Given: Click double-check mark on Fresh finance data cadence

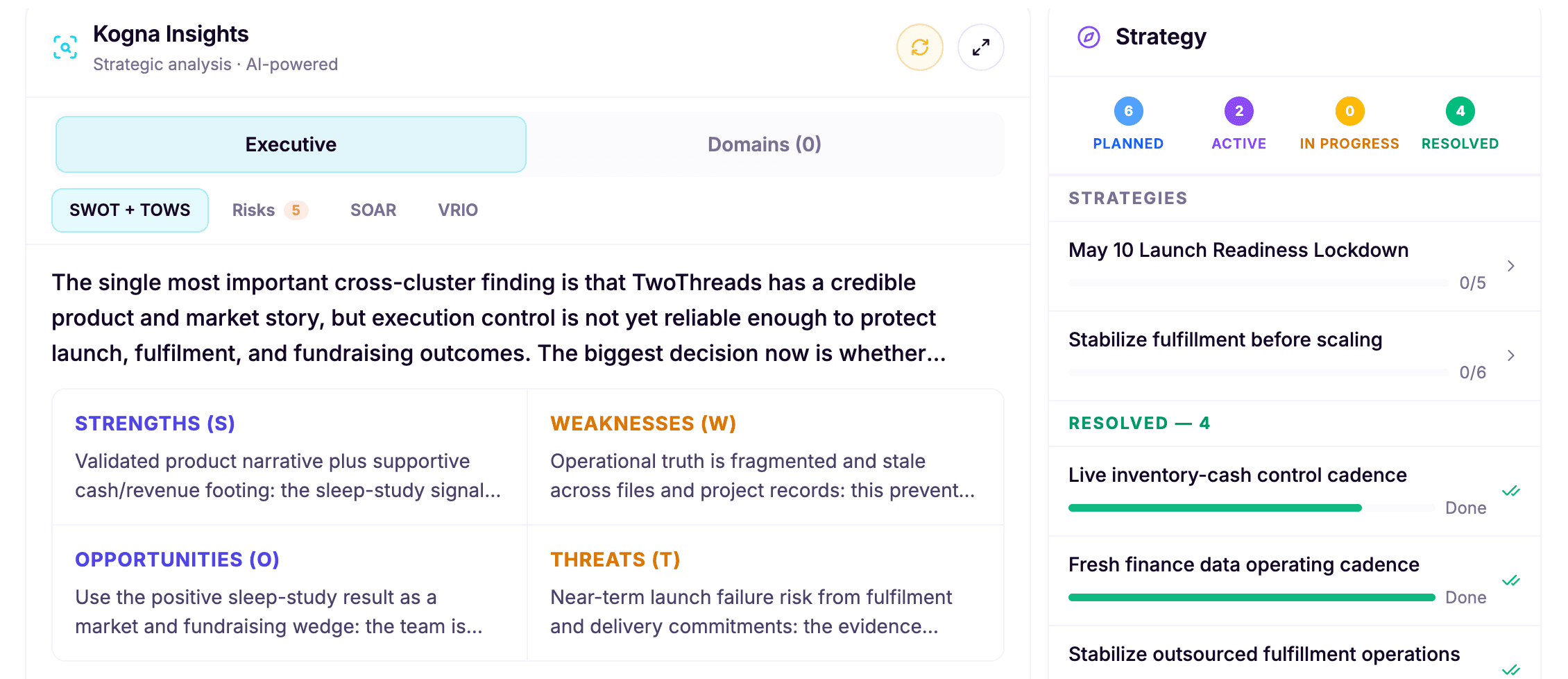Looking at the screenshot, I should (x=1510, y=581).
